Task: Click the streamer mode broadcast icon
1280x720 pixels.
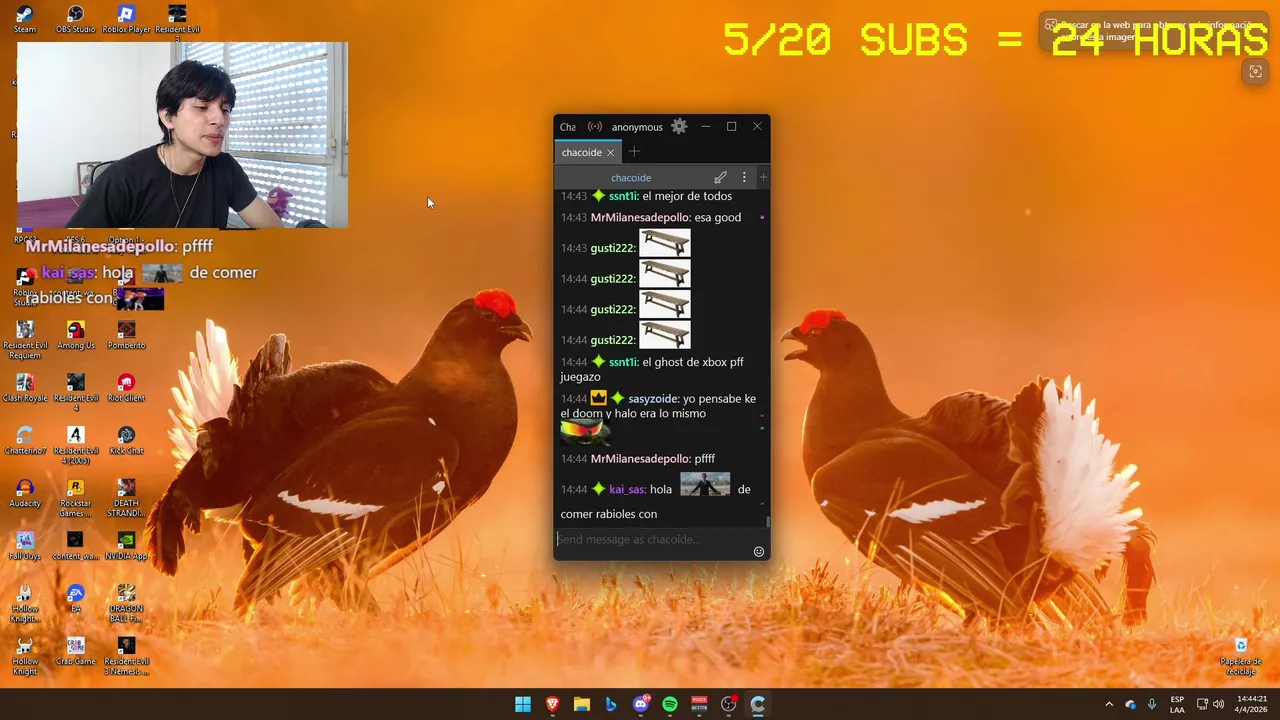Action: pos(595,126)
